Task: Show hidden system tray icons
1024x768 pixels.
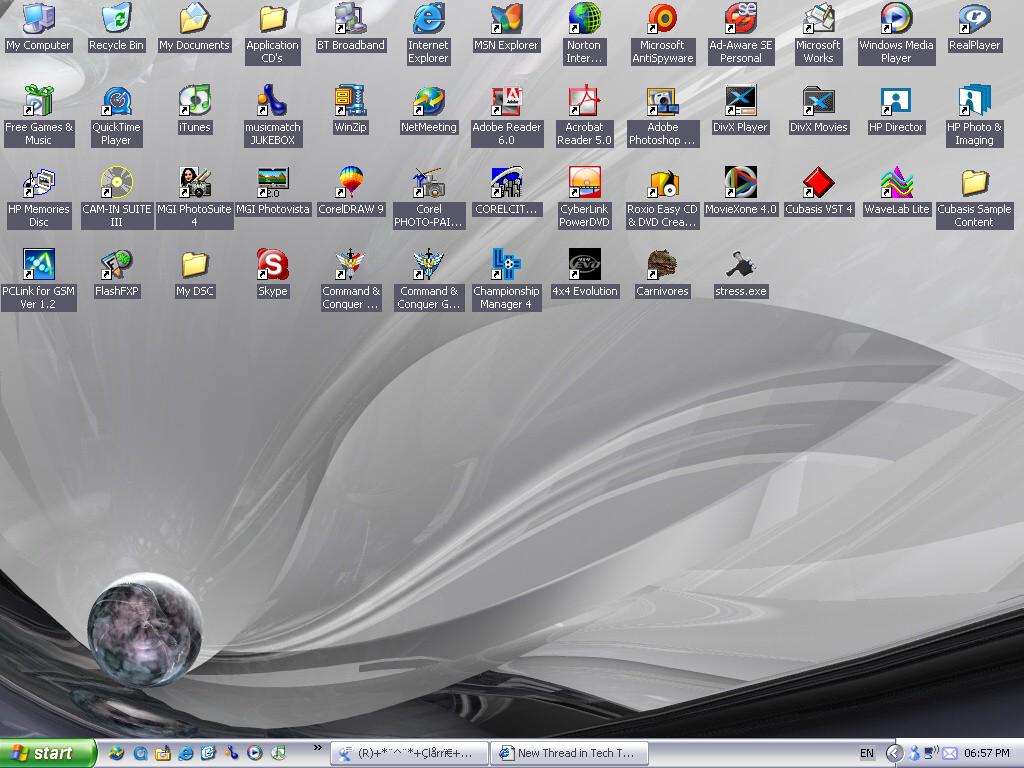Action: [895, 753]
